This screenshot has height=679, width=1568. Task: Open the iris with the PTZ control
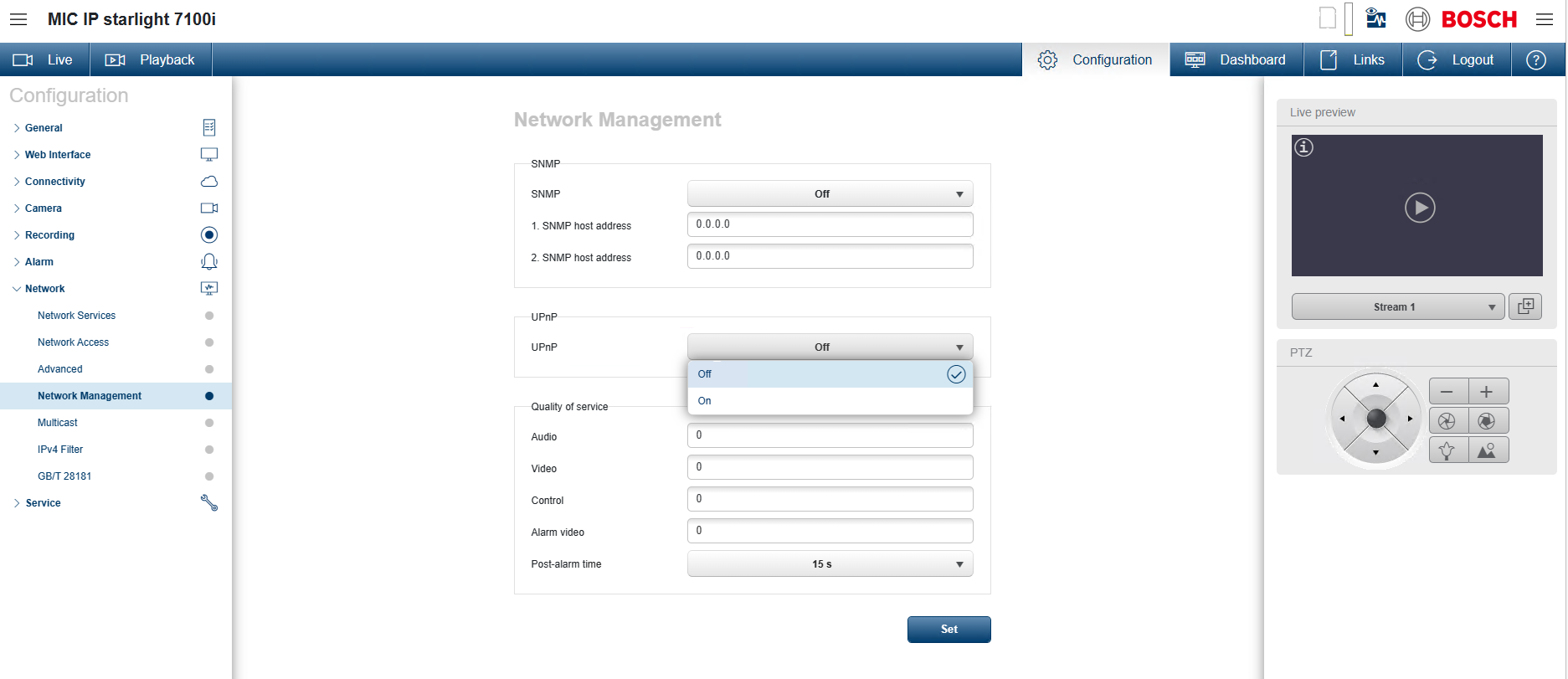1488,420
